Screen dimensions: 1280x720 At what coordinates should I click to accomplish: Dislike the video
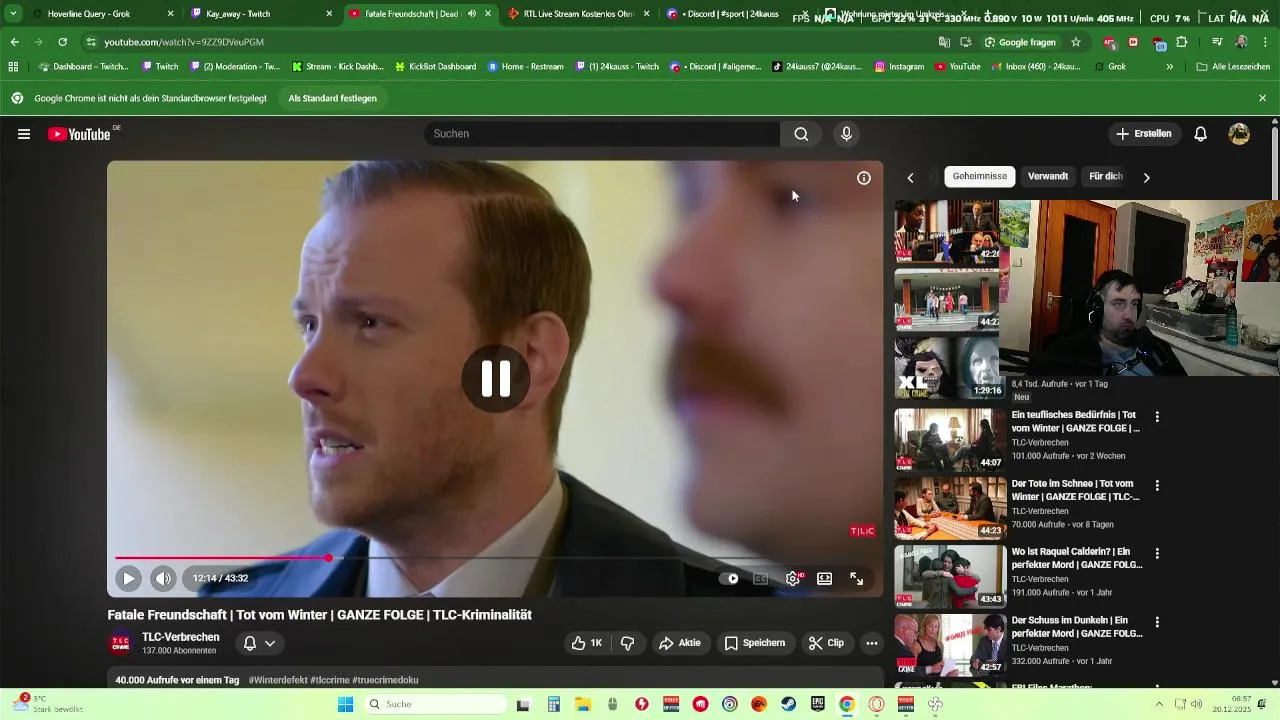click(x=628, y=643)
